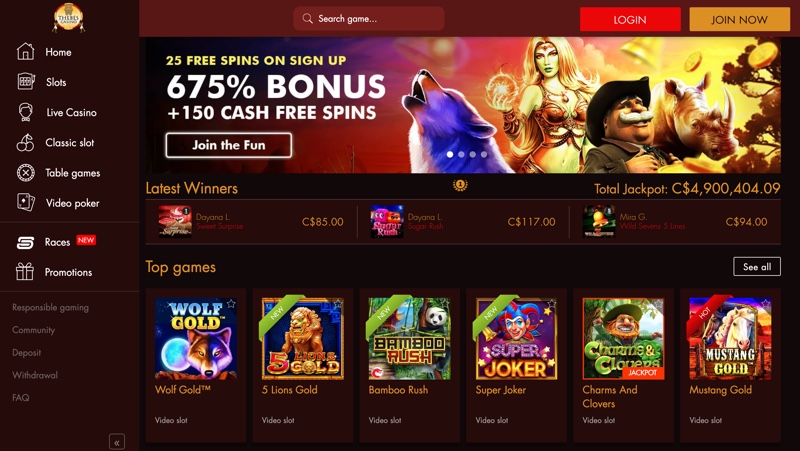Image resolution: width=800 pixels, height=451 pixels.
Task: Open Live Casino dealer icon
Action: coord(26,112)
